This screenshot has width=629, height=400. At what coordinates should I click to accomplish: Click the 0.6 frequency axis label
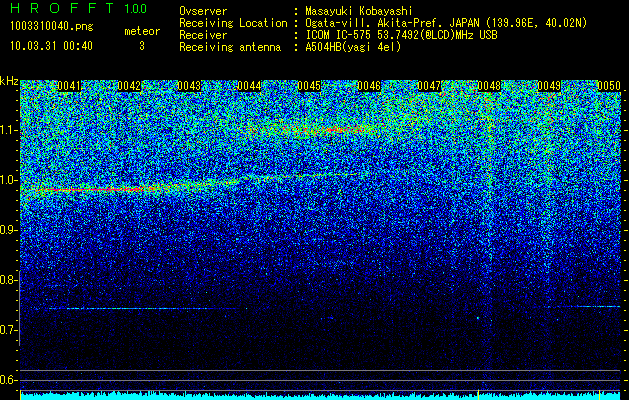8,380
